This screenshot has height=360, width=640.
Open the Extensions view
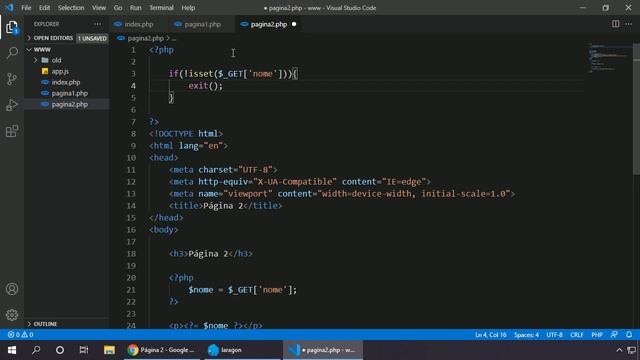click(x=12, y=131)
